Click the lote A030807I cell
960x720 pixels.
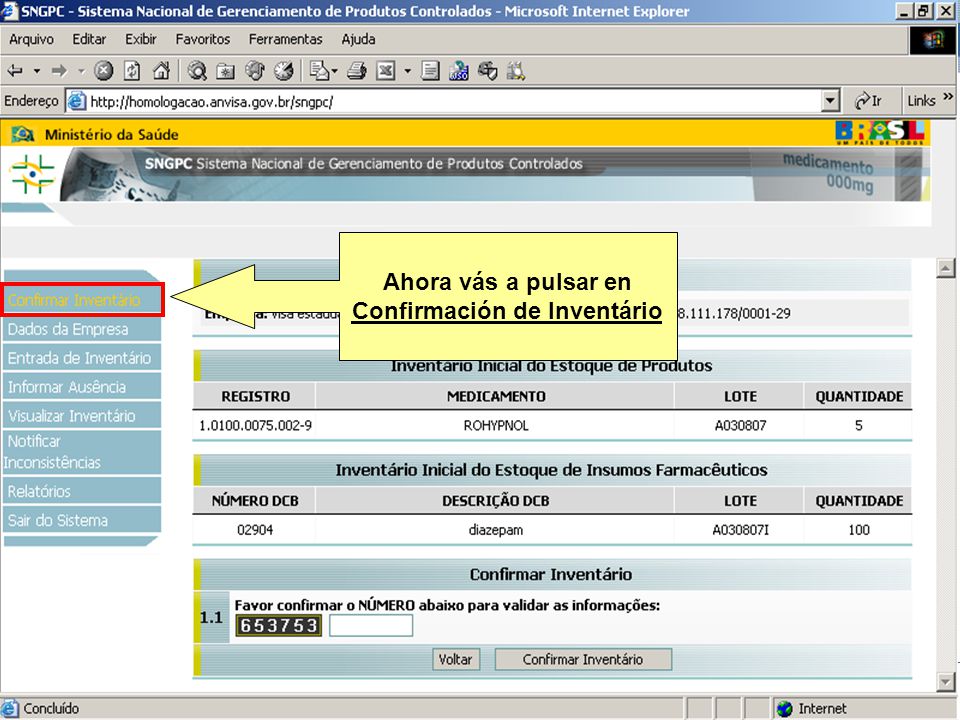click(740, 530)
